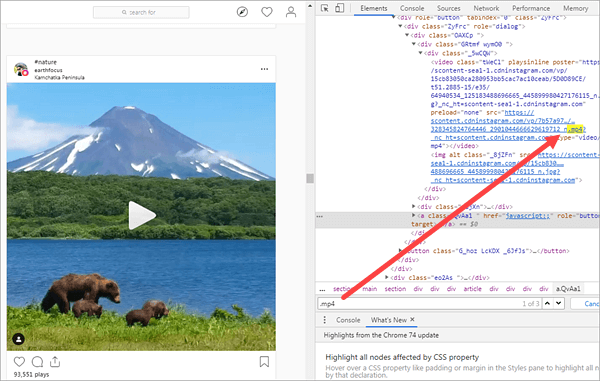Image resolution: width=600 pixels, height=382 pixels.
Task: Go to next search result arrow
Action: 559,304
